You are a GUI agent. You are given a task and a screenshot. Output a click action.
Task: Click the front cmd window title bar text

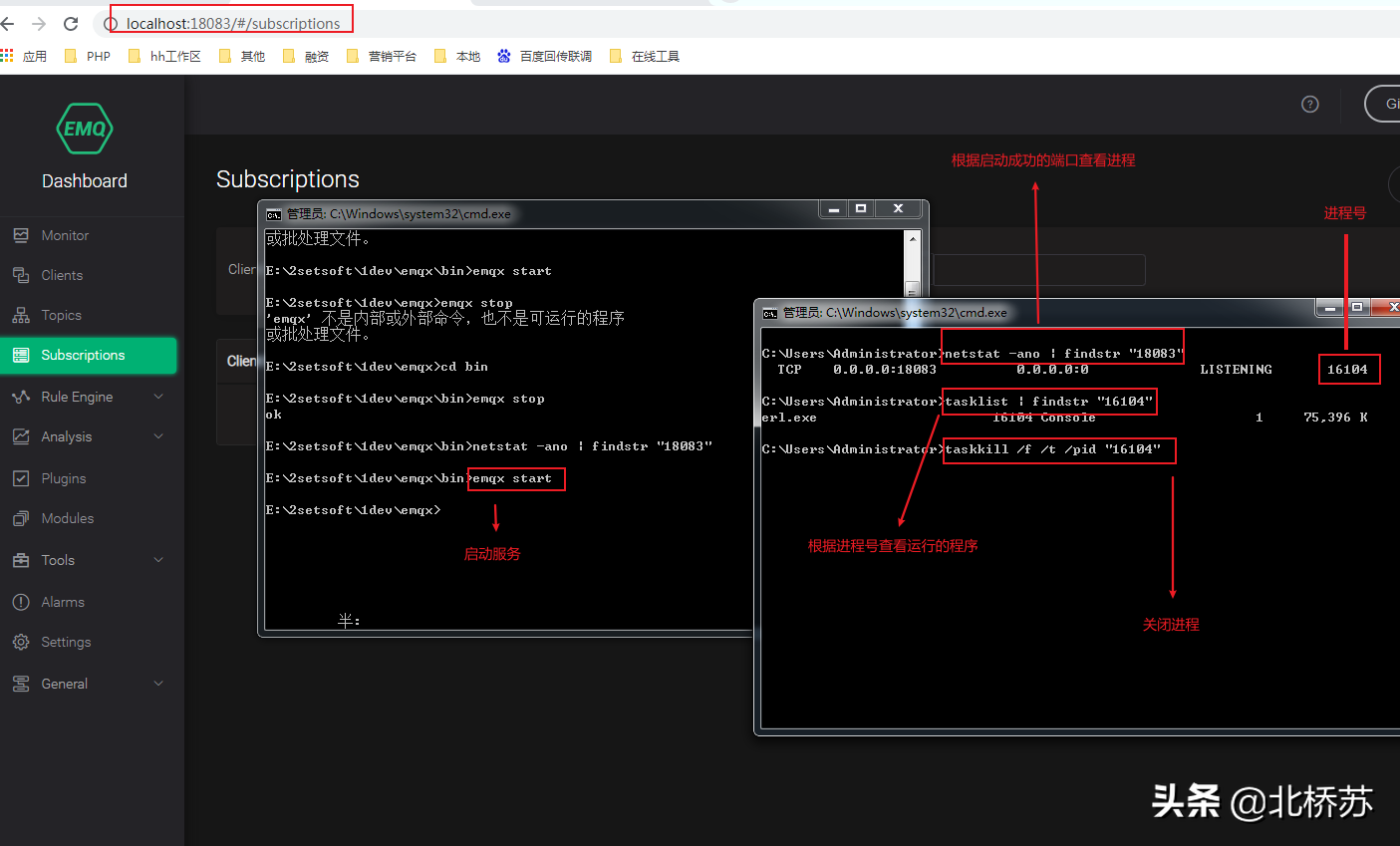(x=895, y=313)
